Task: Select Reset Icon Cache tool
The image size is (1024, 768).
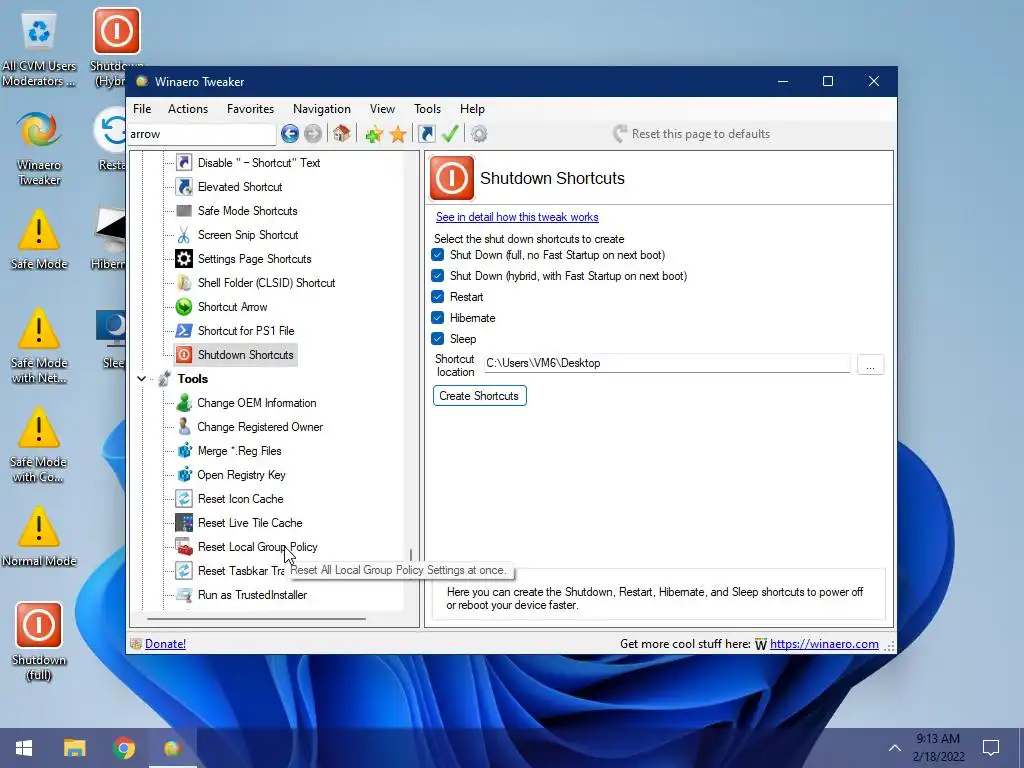Action: [240, 499]
